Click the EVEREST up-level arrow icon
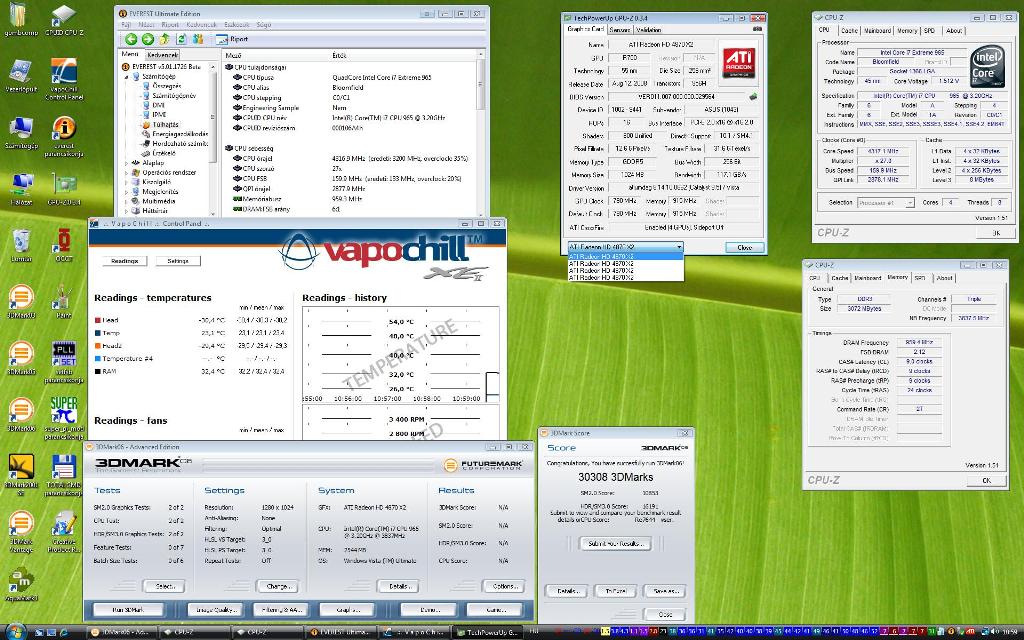 [165, 39]
